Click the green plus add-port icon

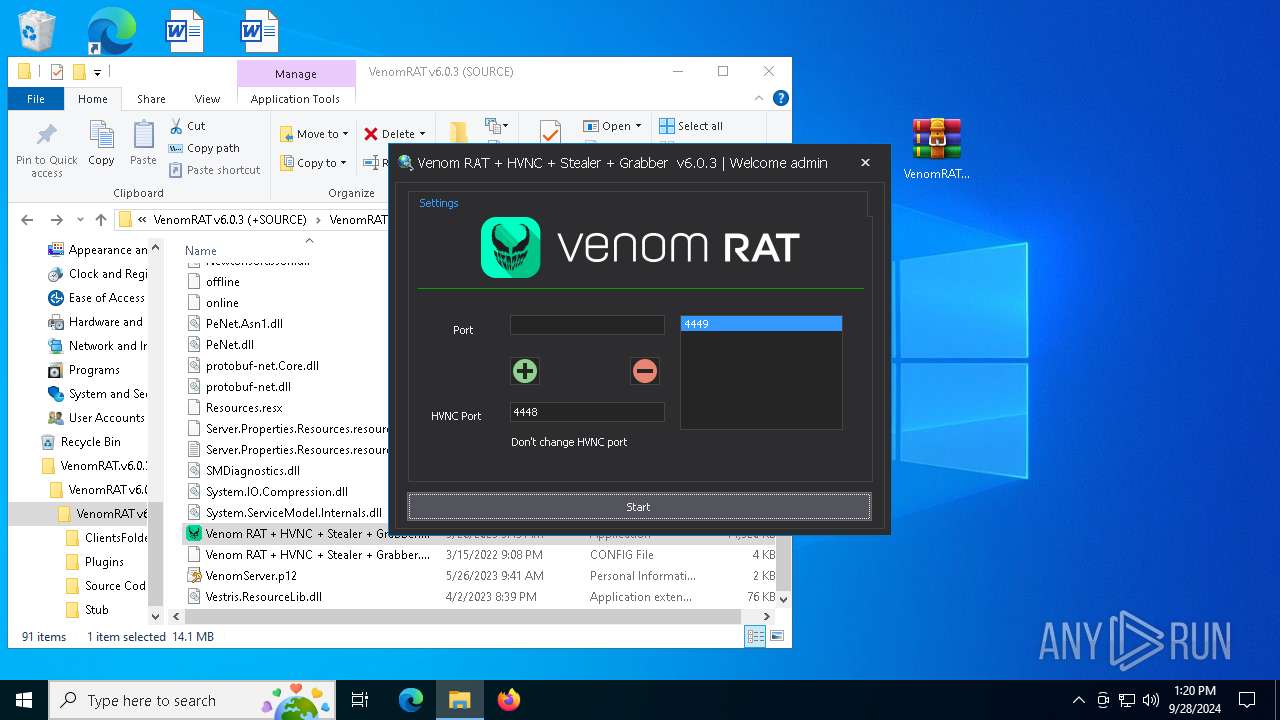click(x=524, y=371)
